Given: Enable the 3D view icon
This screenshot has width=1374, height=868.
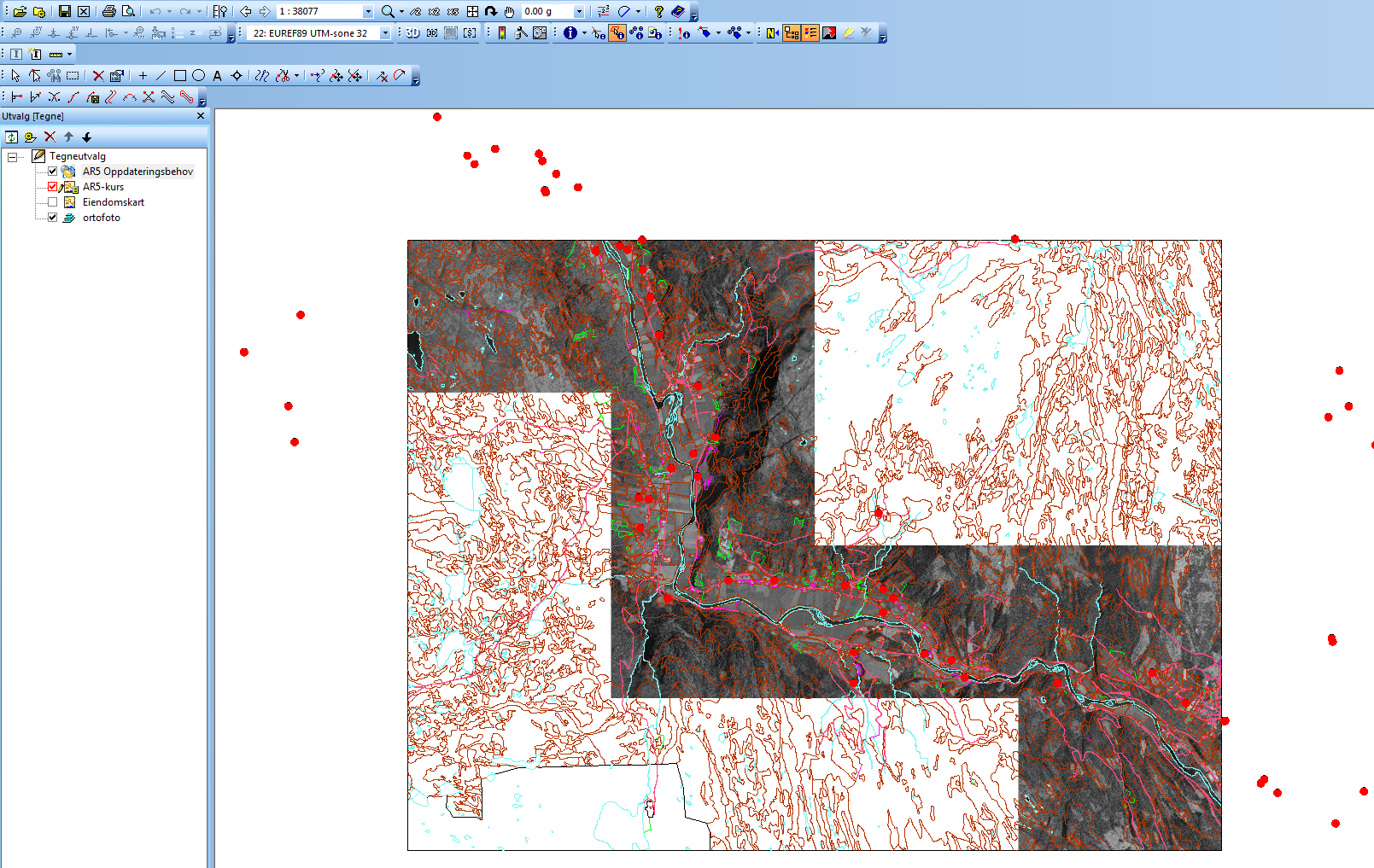Looking at the screenshot, I should point(413,32).
